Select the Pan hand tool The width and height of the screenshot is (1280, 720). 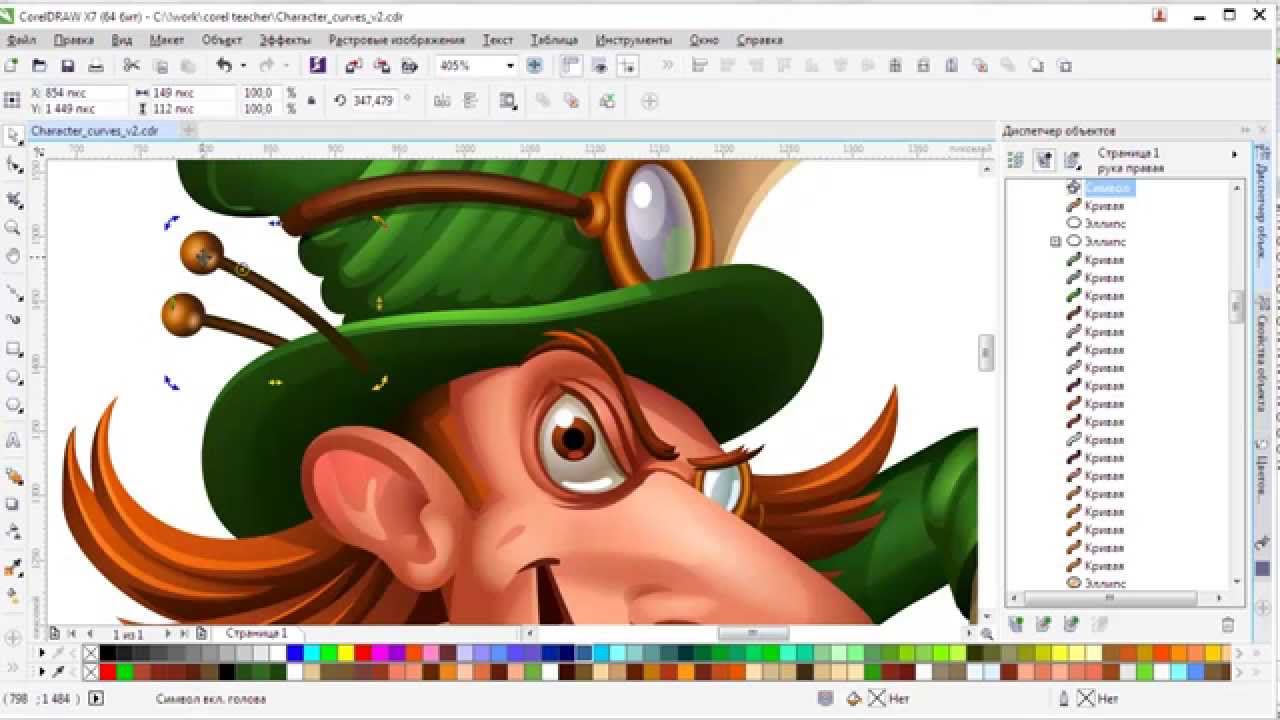pyautogui.click(x=13, y=256)
